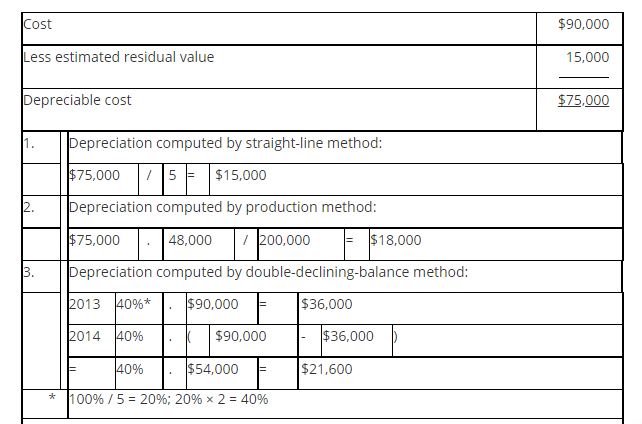Click the $15,000 straight-line depreciation result
Screen dimensions: 642x424
(241, 175)
